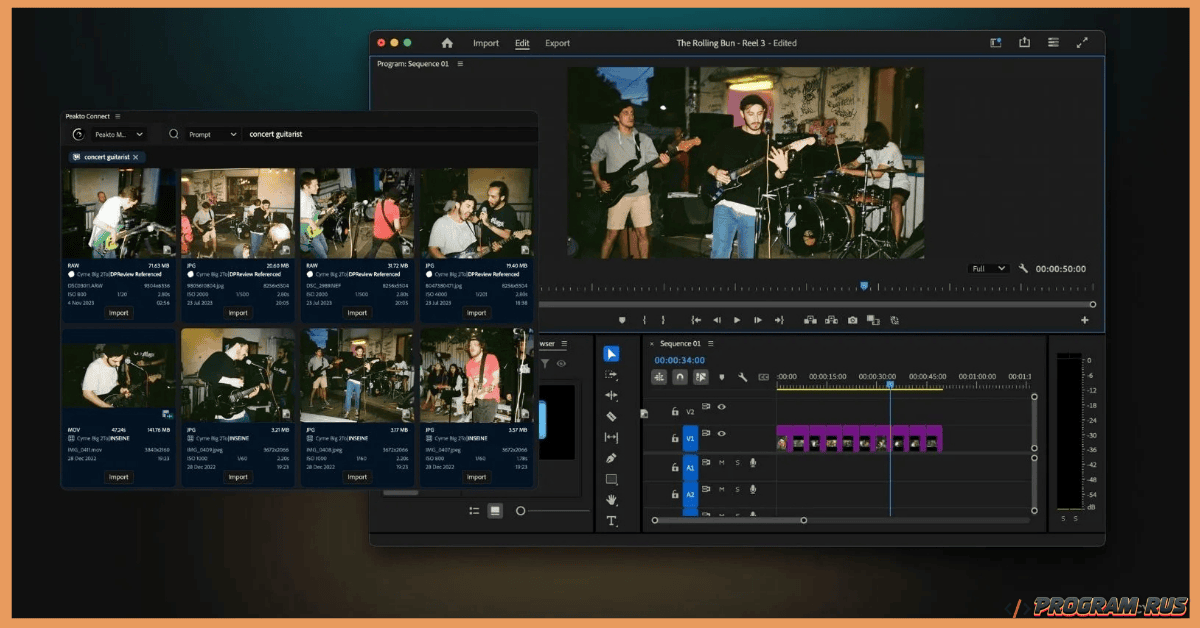Open the Peakto source selection dropdown
This screenshot has height=628, width=1200.
tap(120, 133)
